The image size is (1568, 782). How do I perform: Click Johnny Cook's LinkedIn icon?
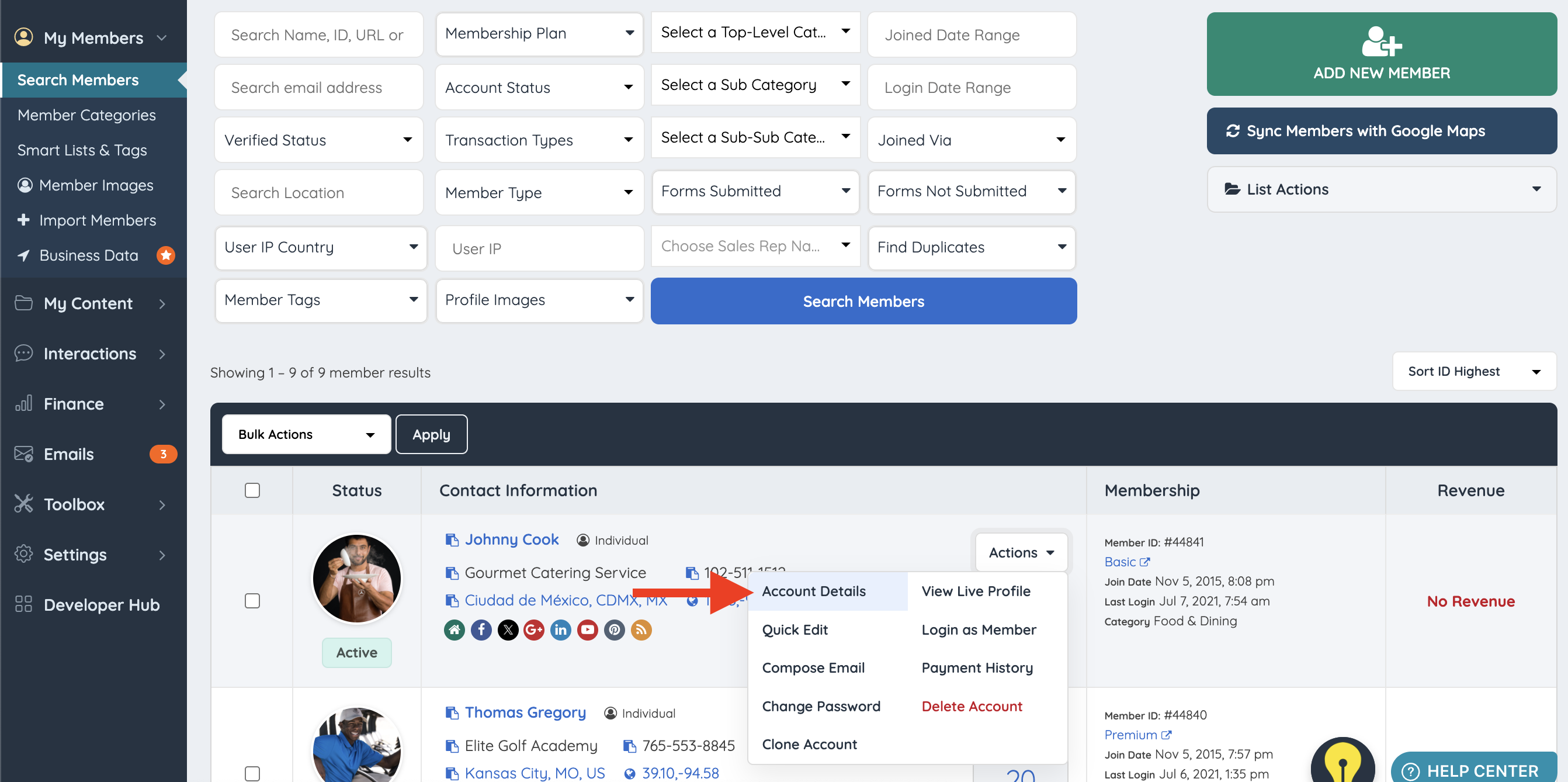[x=561, y=629]
